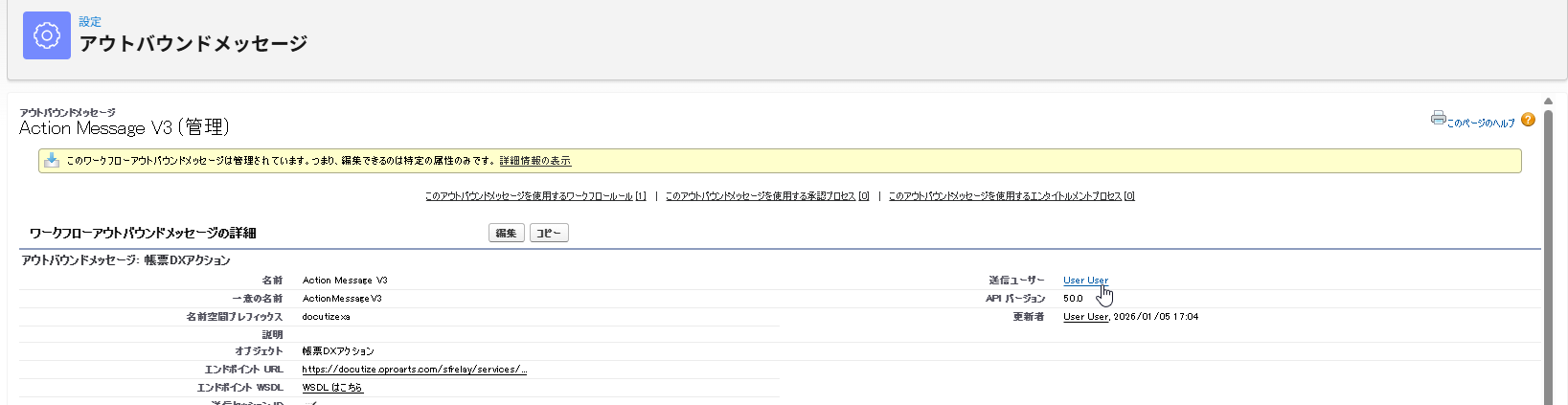Viewport: 1568px width, 405px height.
Task: Click the orange help question mark icon
Action: [x=1528, y=120]
